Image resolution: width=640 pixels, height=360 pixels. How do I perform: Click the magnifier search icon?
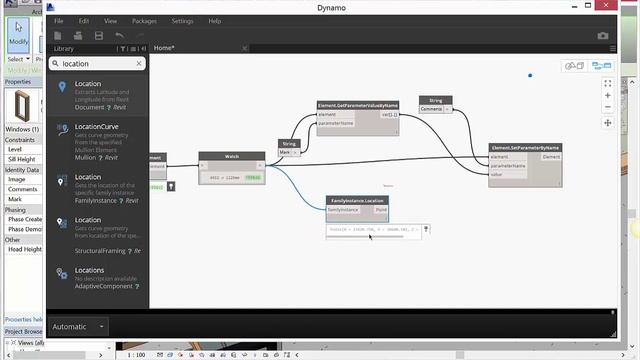point(56,64)
